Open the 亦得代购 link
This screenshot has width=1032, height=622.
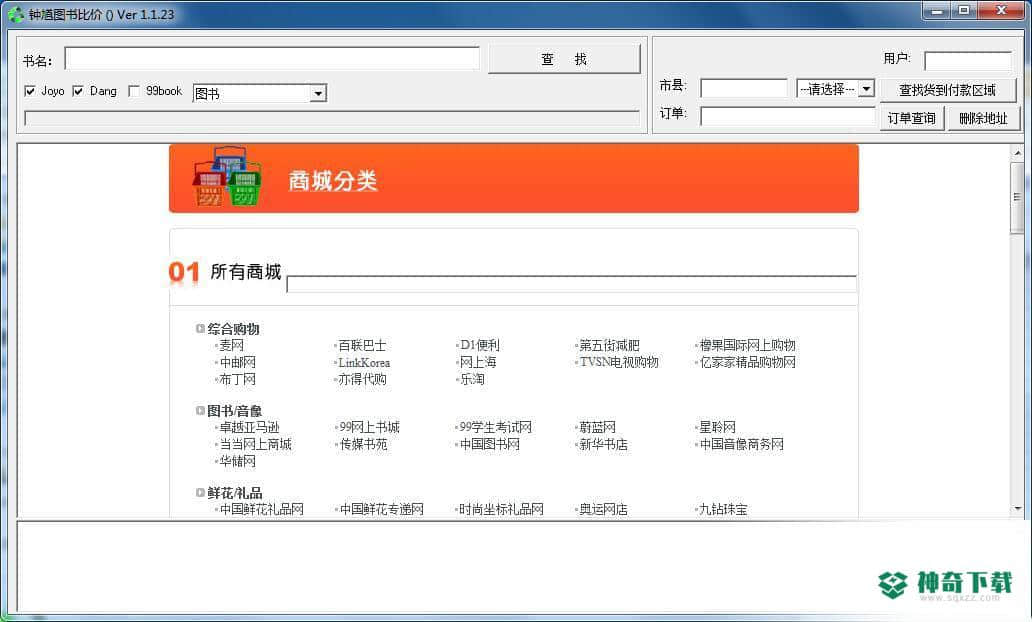pos(363,379)
